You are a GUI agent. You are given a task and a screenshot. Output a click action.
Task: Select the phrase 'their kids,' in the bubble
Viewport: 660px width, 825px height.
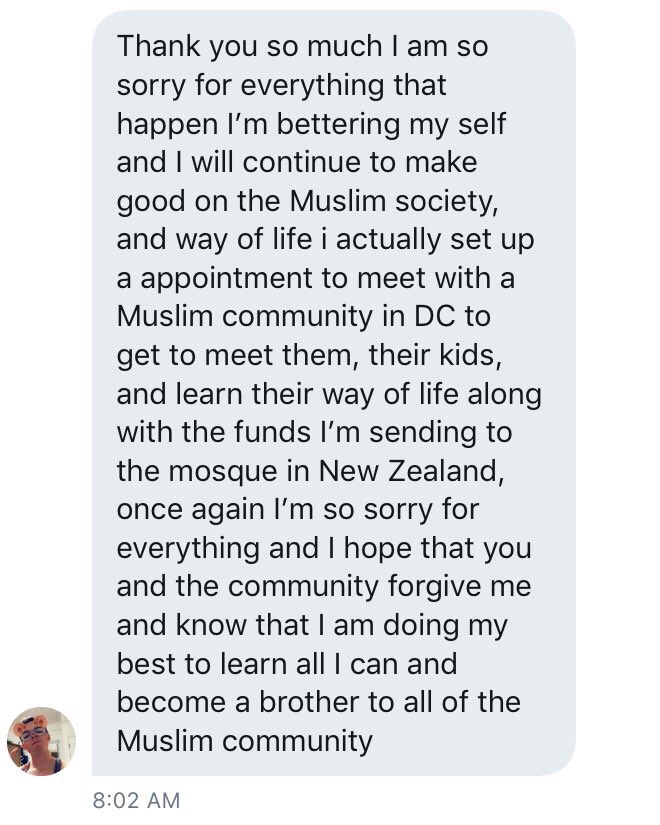point(435,355)
